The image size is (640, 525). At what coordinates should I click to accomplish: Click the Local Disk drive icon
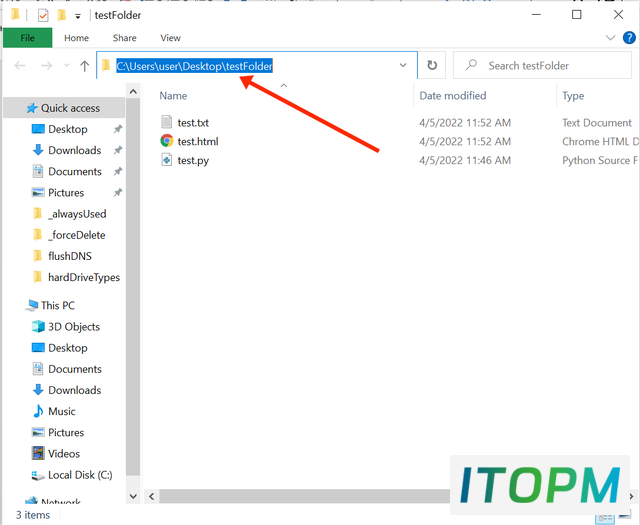[38, 475]
